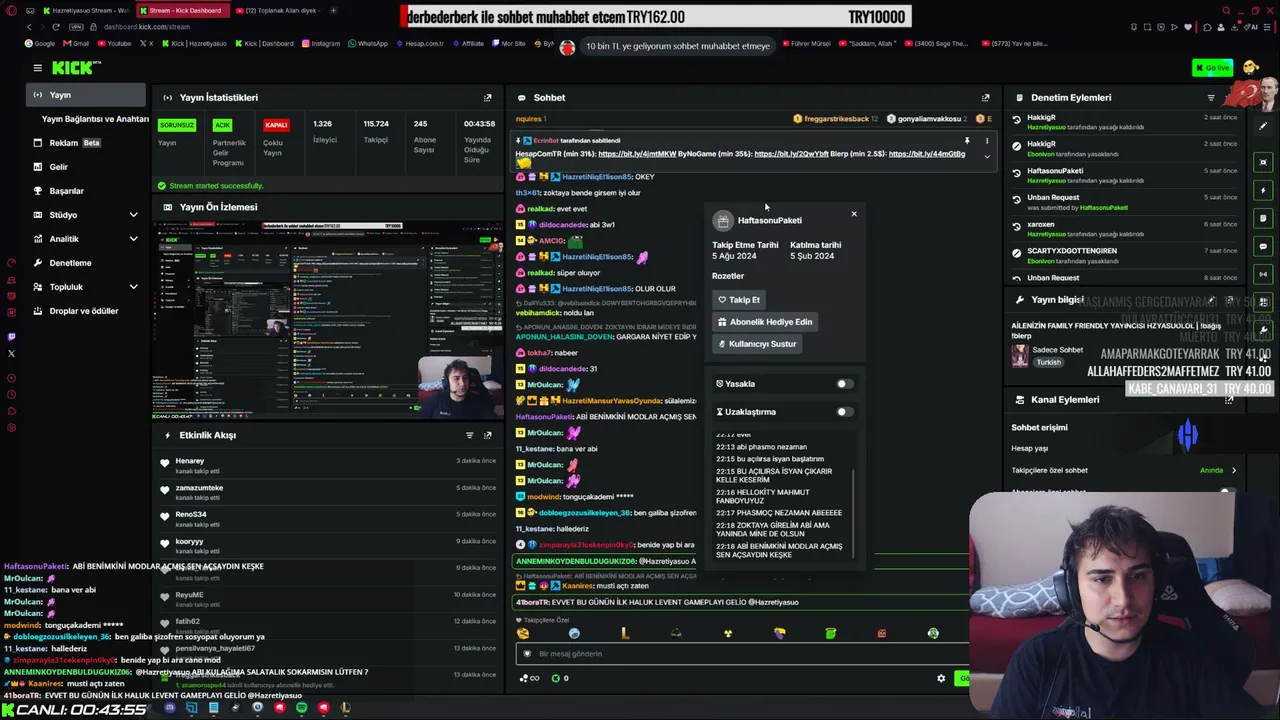The image size is (1280, 720).
Task: Collapse the pinned chat message
Action: [987, 156]
